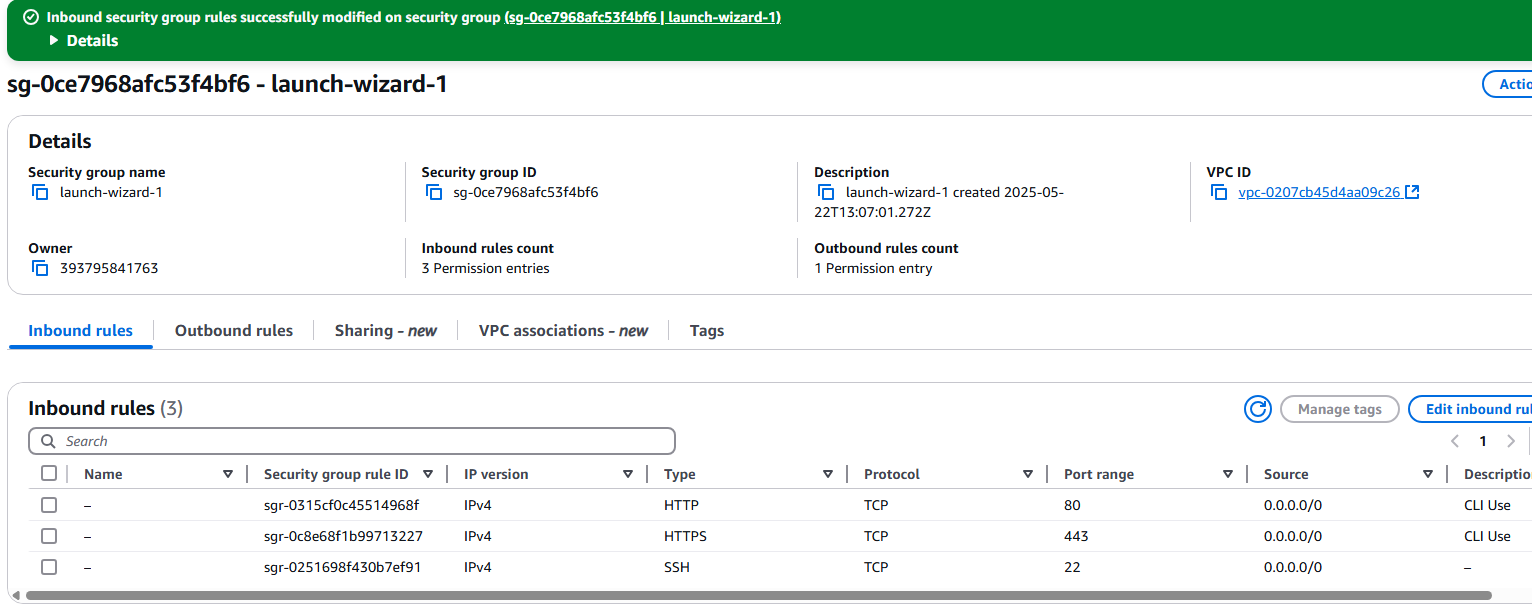Viewport: 1532px width, 609px height.
Task: Open the Actions dropdown button
Action: 1507,84
